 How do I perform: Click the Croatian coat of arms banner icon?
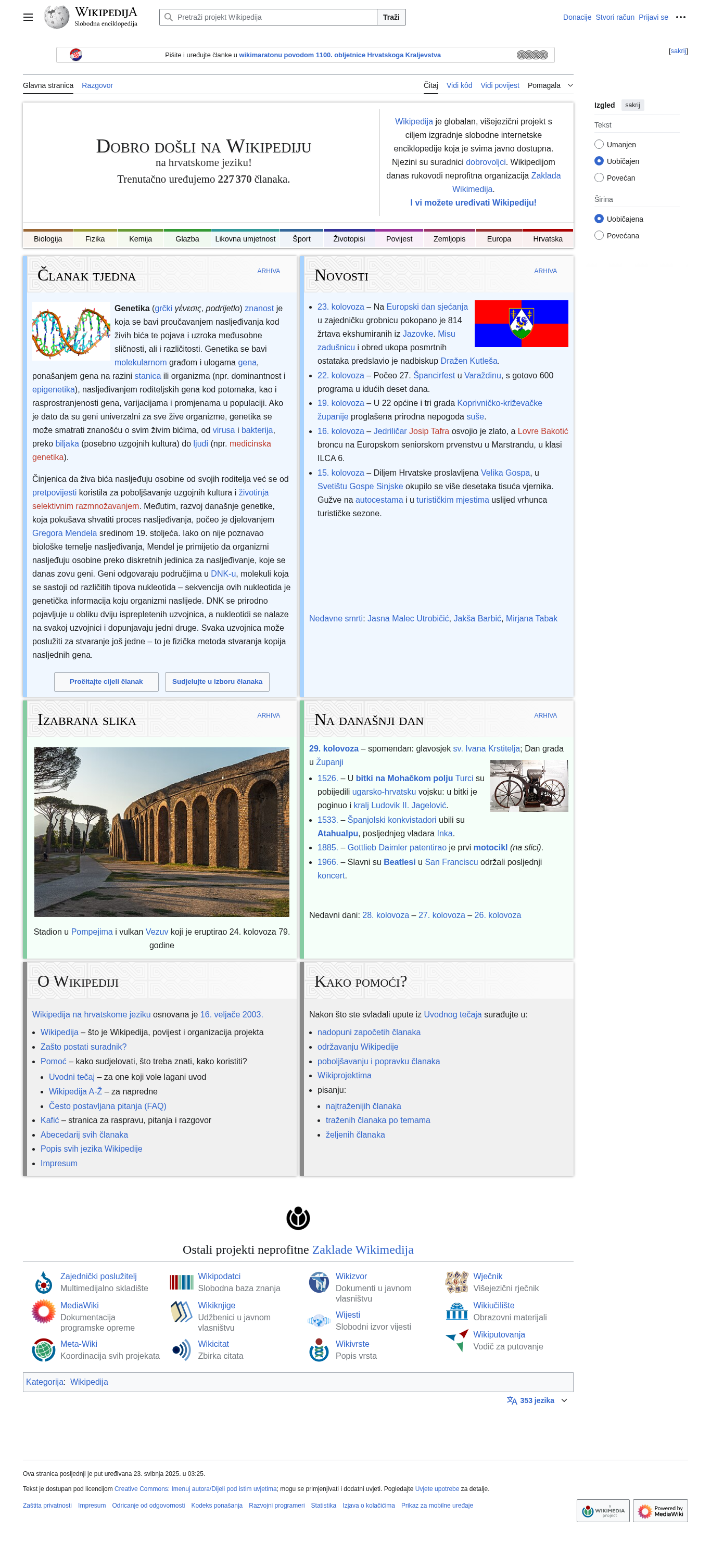pos(75,55)
